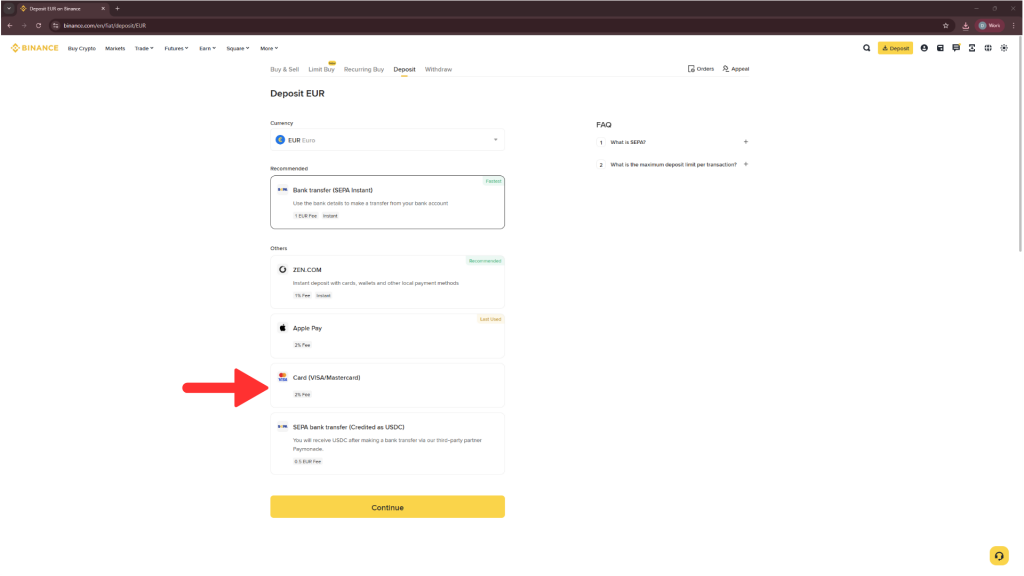
Task: Switch to the Withdraw tab
Action: [438, 69]
